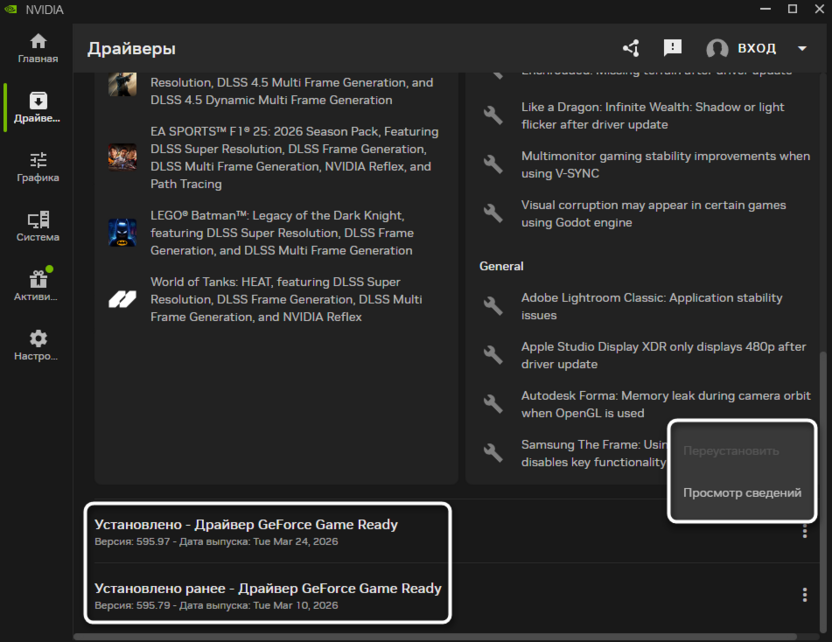Open three-dot menu for driver 595.79

[804, 595]
